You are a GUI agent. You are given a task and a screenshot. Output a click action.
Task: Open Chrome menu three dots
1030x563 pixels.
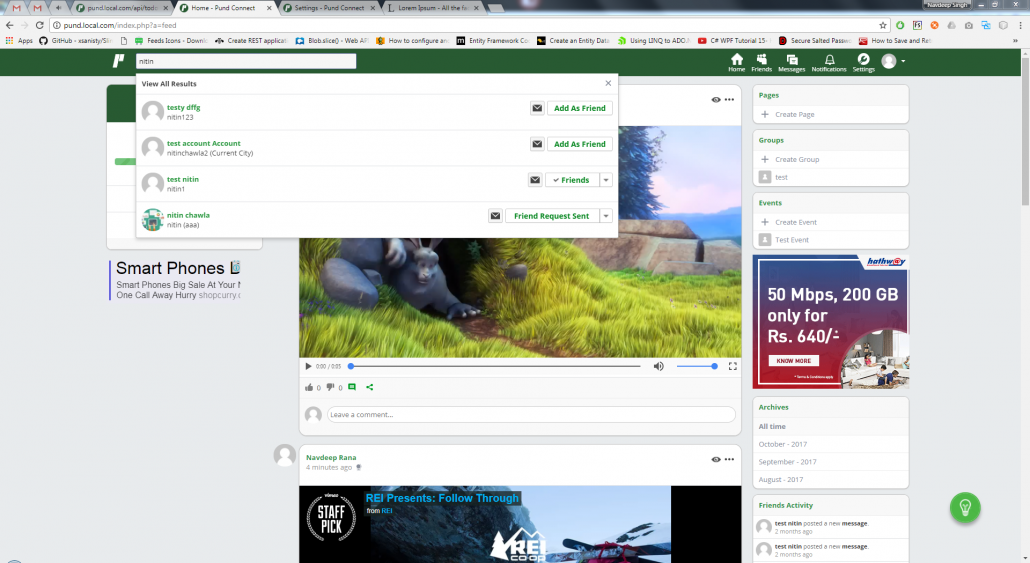(1020, 25)
